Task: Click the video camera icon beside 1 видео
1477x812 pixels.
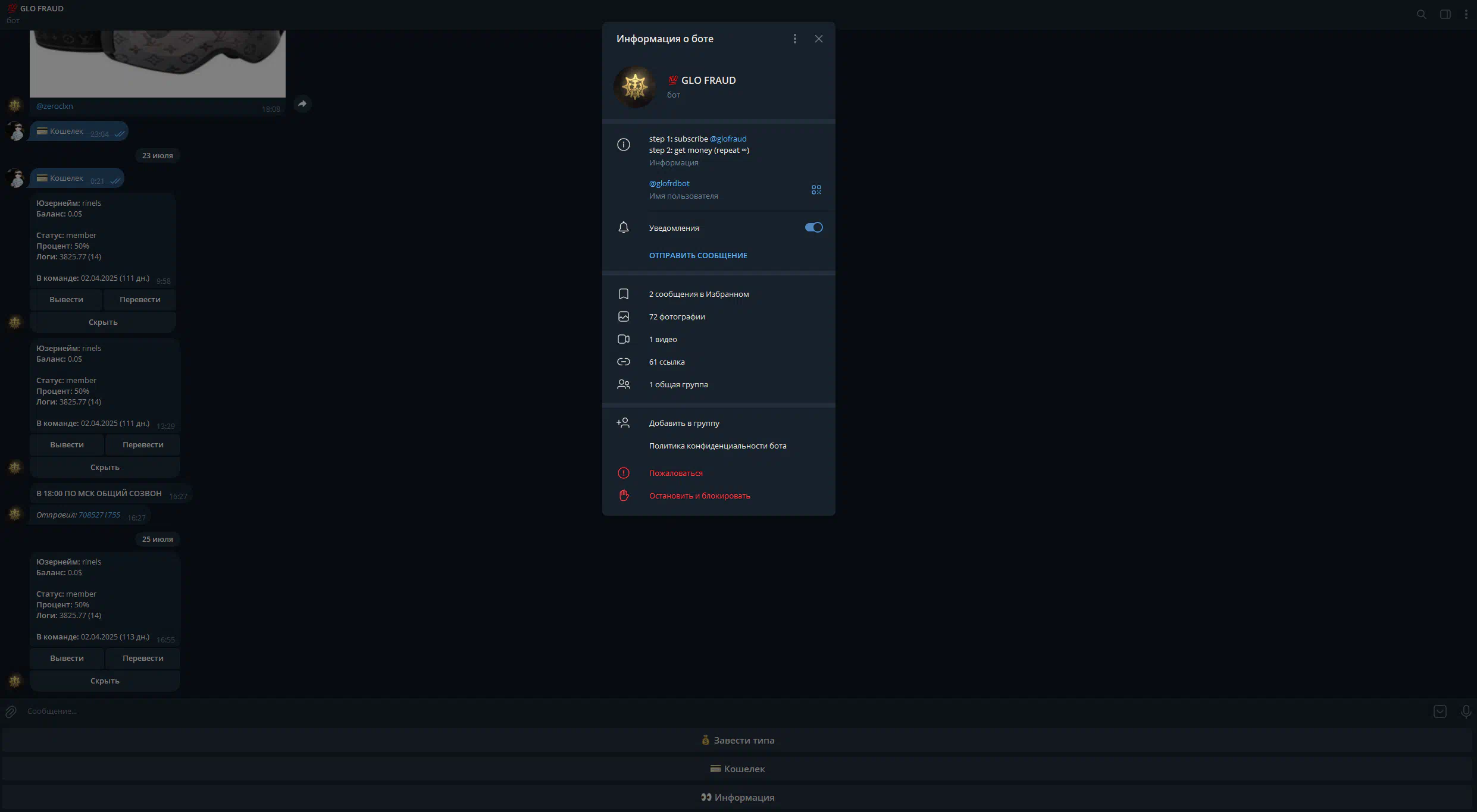Action: pyautogui.click(x=624, y=339)
